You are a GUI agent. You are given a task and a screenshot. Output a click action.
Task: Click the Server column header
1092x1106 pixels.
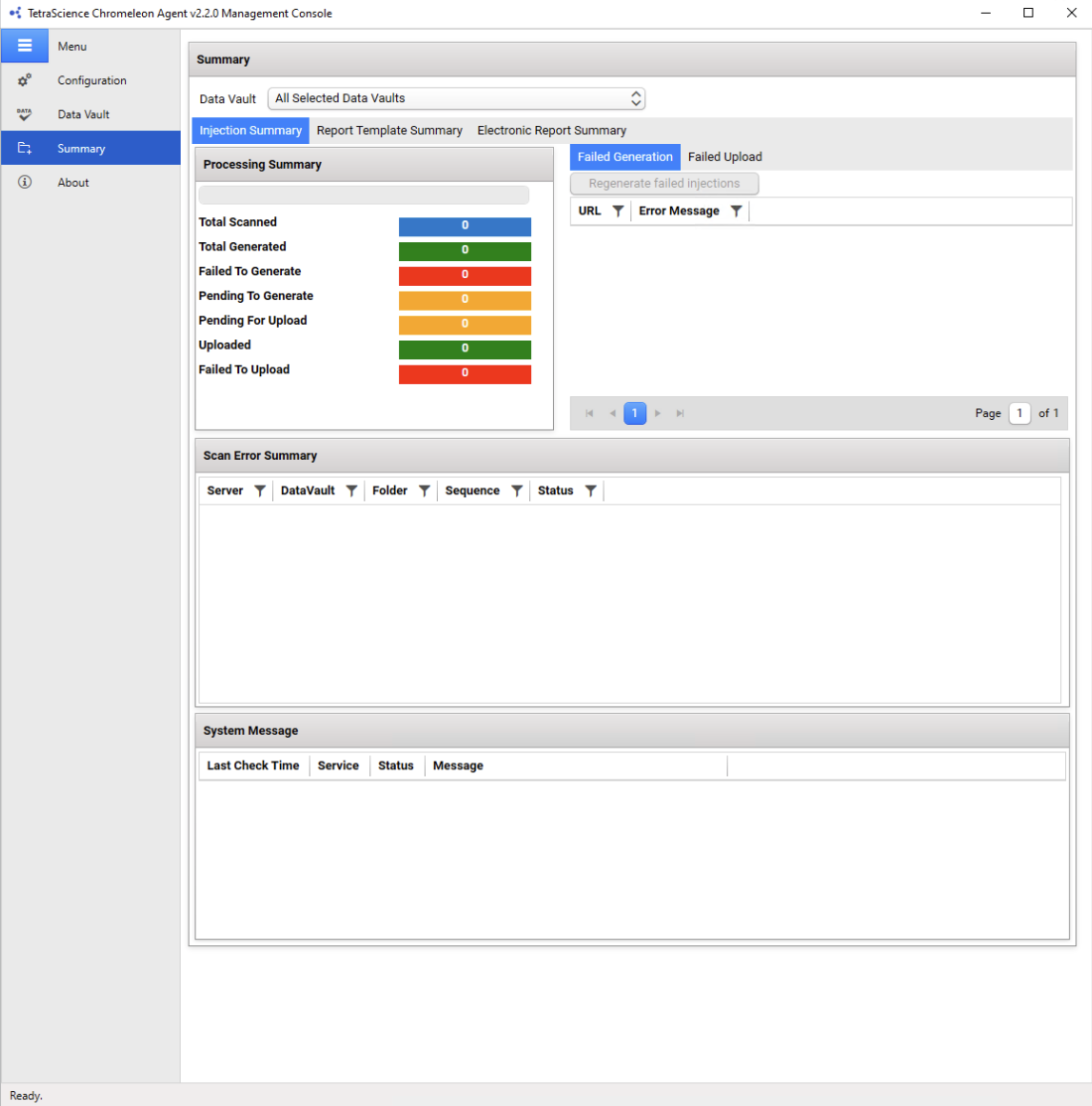click(x=225, y=490)
